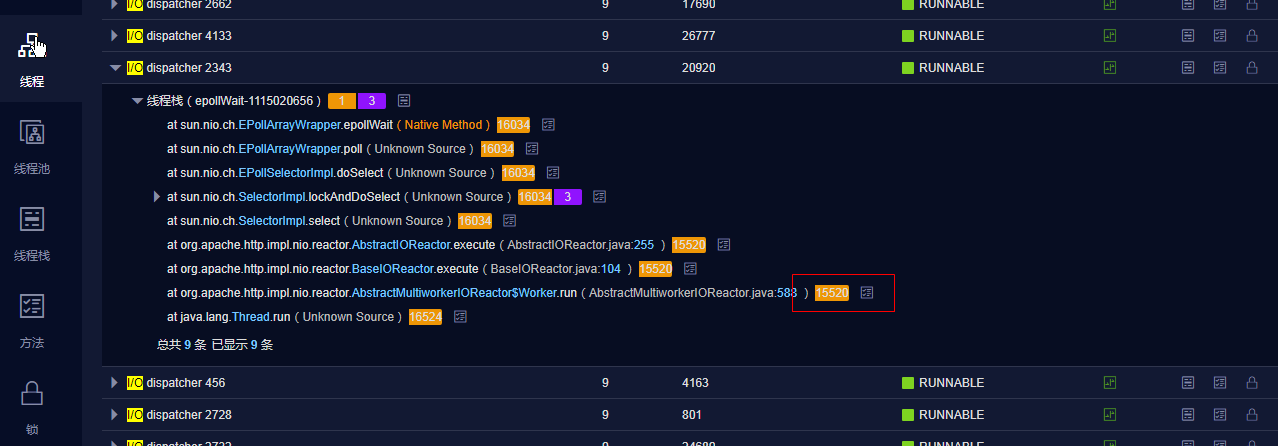1278x446 pixels.
Task: Click the detail icon on the AbstractIOReactor.execute line
Action: 724,245
